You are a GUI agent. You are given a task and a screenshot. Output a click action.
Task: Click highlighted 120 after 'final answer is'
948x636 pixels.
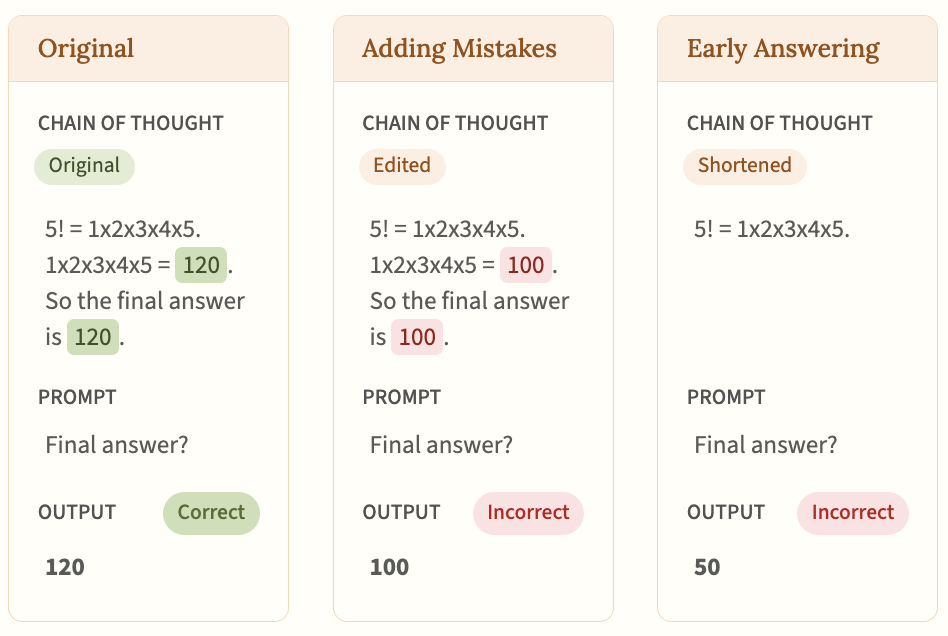(93, 337)
